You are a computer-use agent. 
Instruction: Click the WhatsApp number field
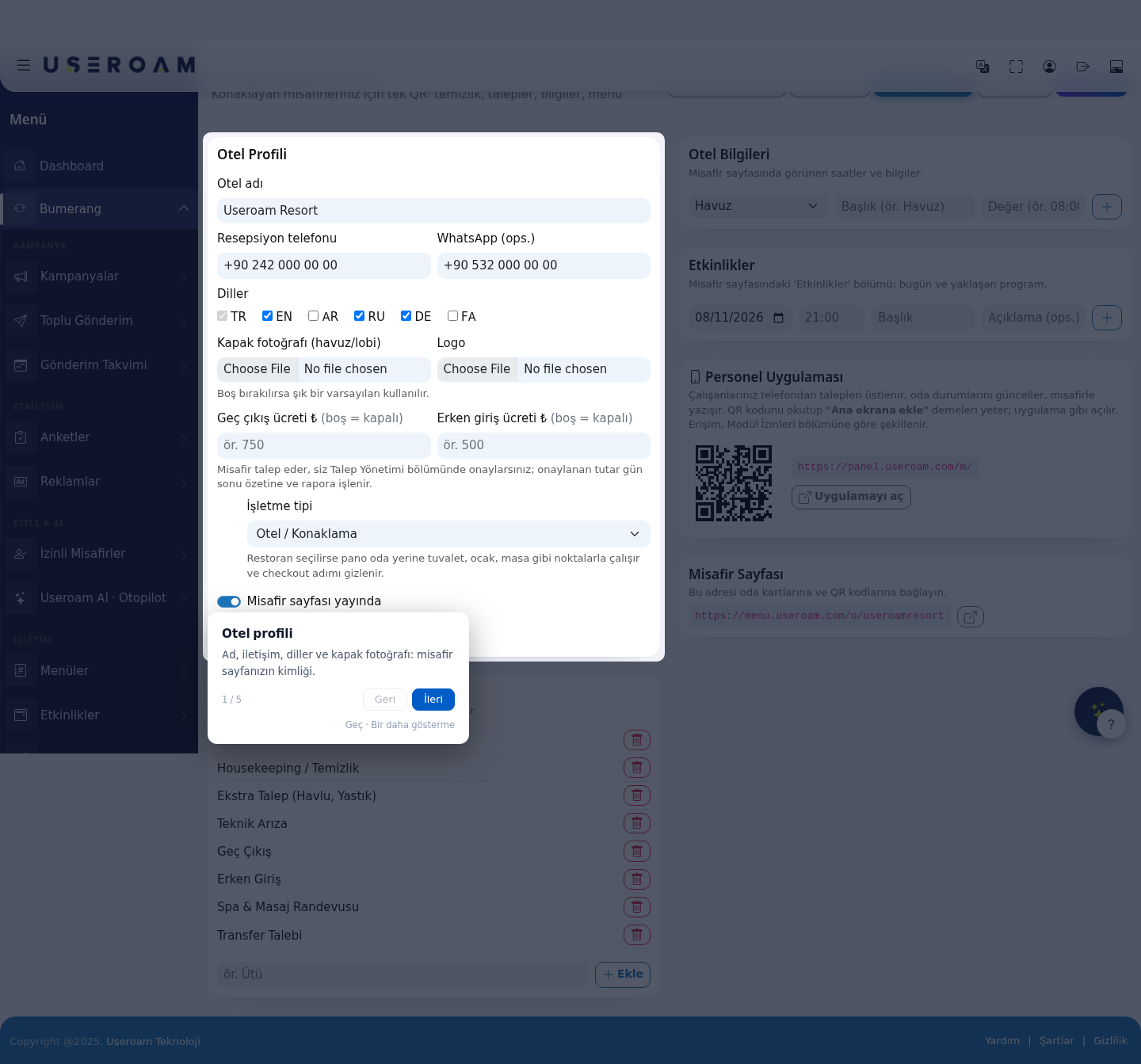coord(544,265)
